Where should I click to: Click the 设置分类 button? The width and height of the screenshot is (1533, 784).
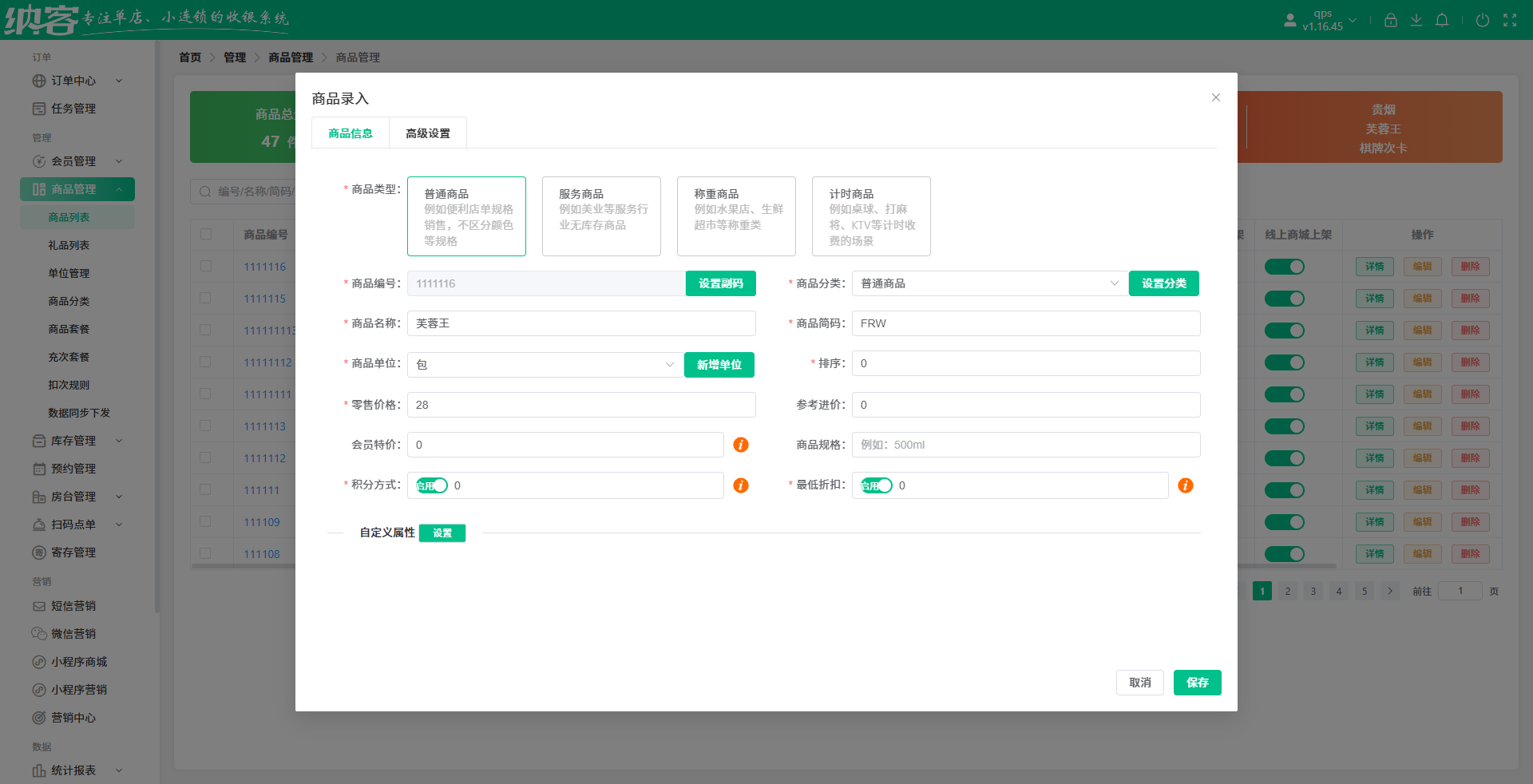tap(1164, 283)
